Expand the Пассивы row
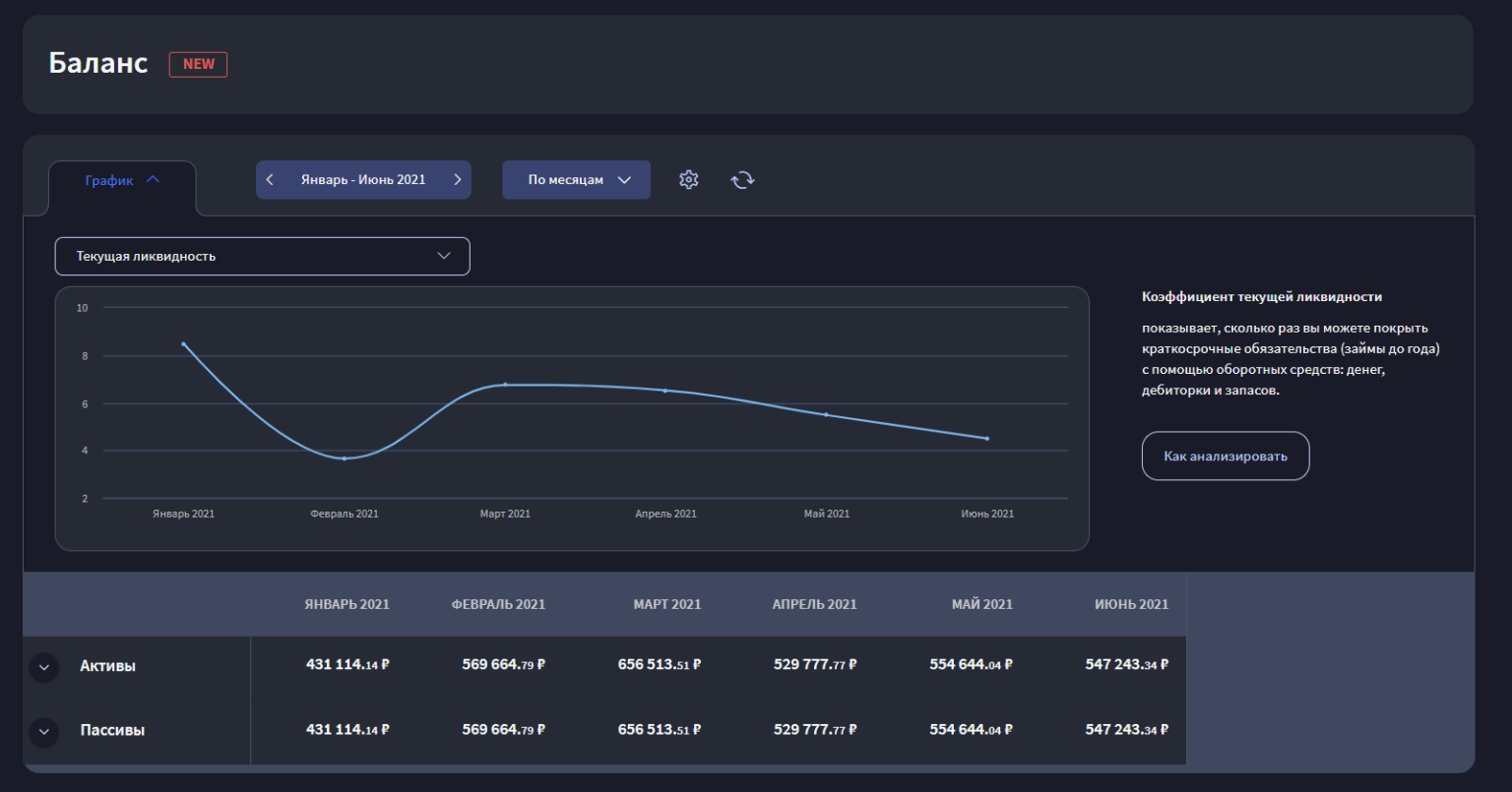The width and height of the screenshot is (1512, 792). [43, 732]
